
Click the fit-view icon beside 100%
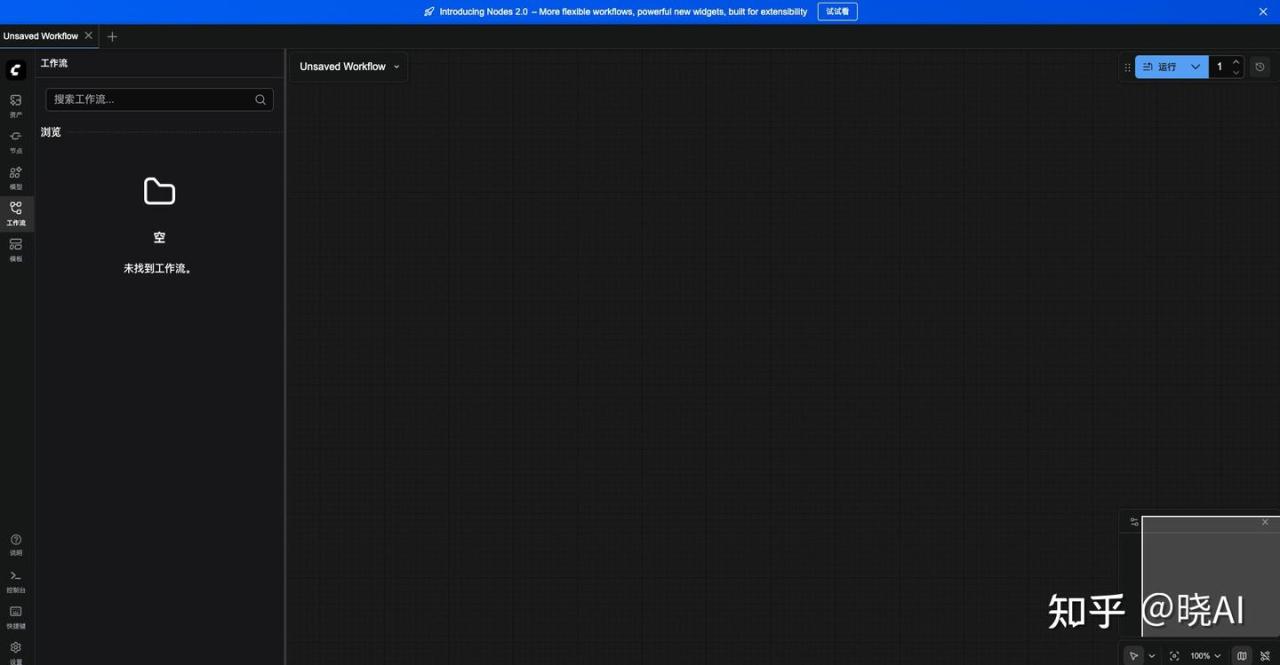click(1174, 656)
